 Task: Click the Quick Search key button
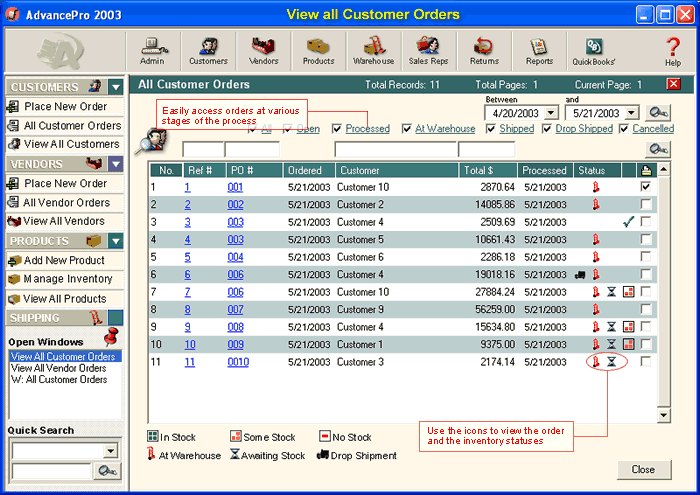107,471
